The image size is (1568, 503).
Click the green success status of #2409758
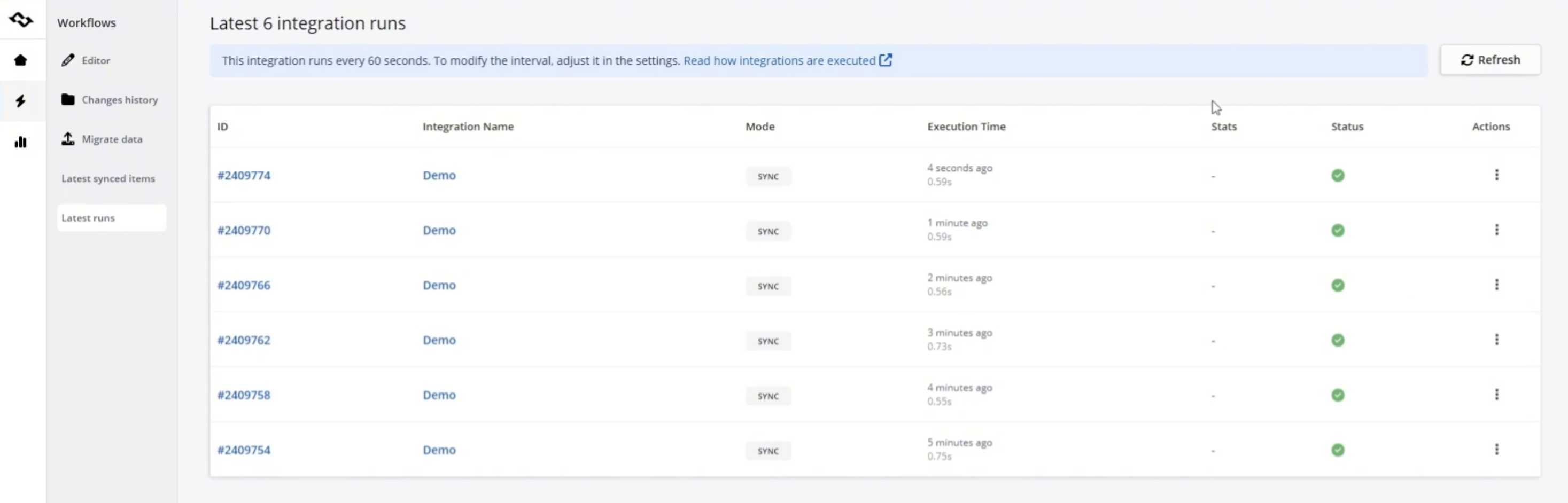[1337, 395]
